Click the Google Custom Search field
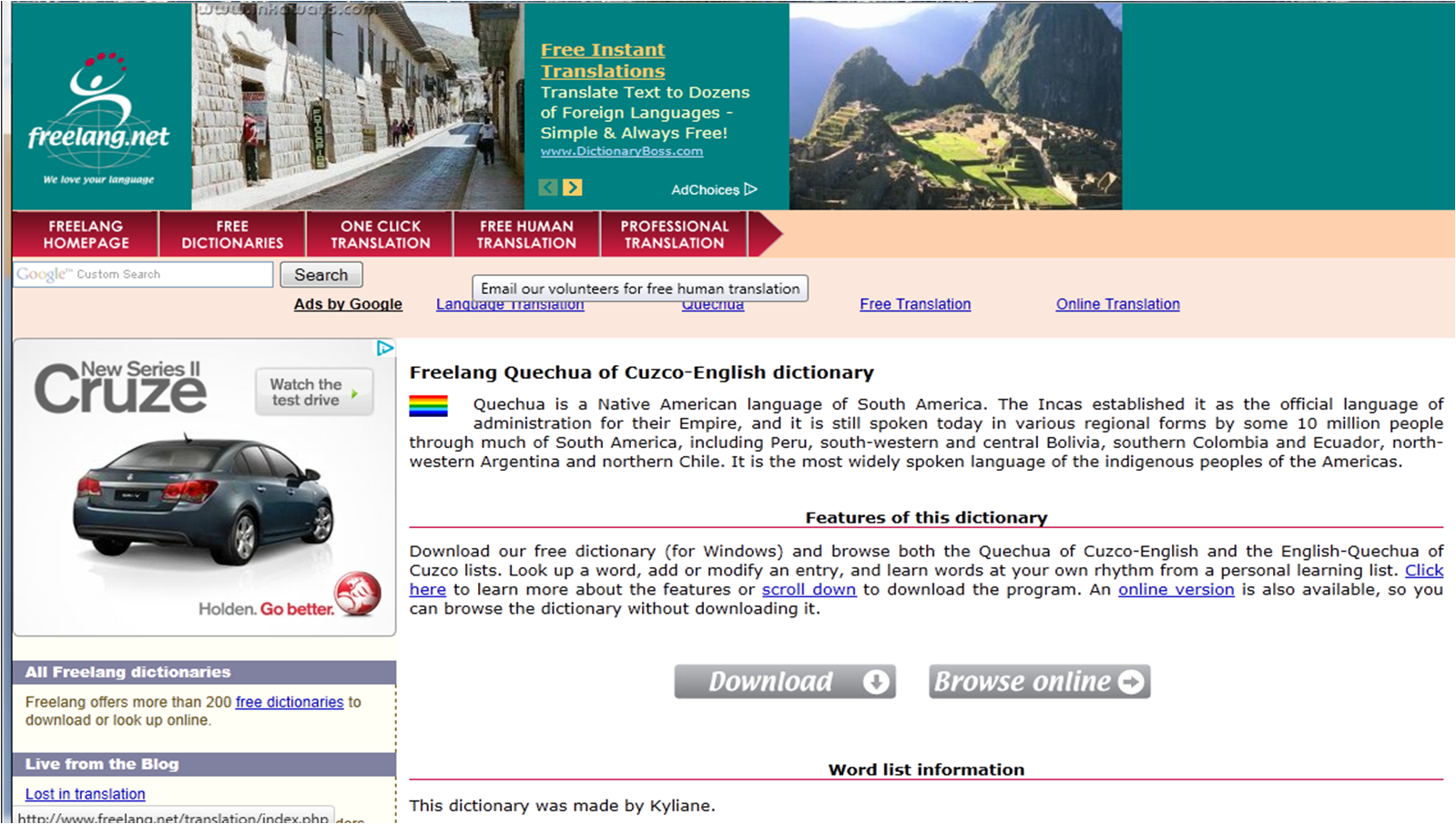Viewport: 1456px width, 824px height. [143, 274]
